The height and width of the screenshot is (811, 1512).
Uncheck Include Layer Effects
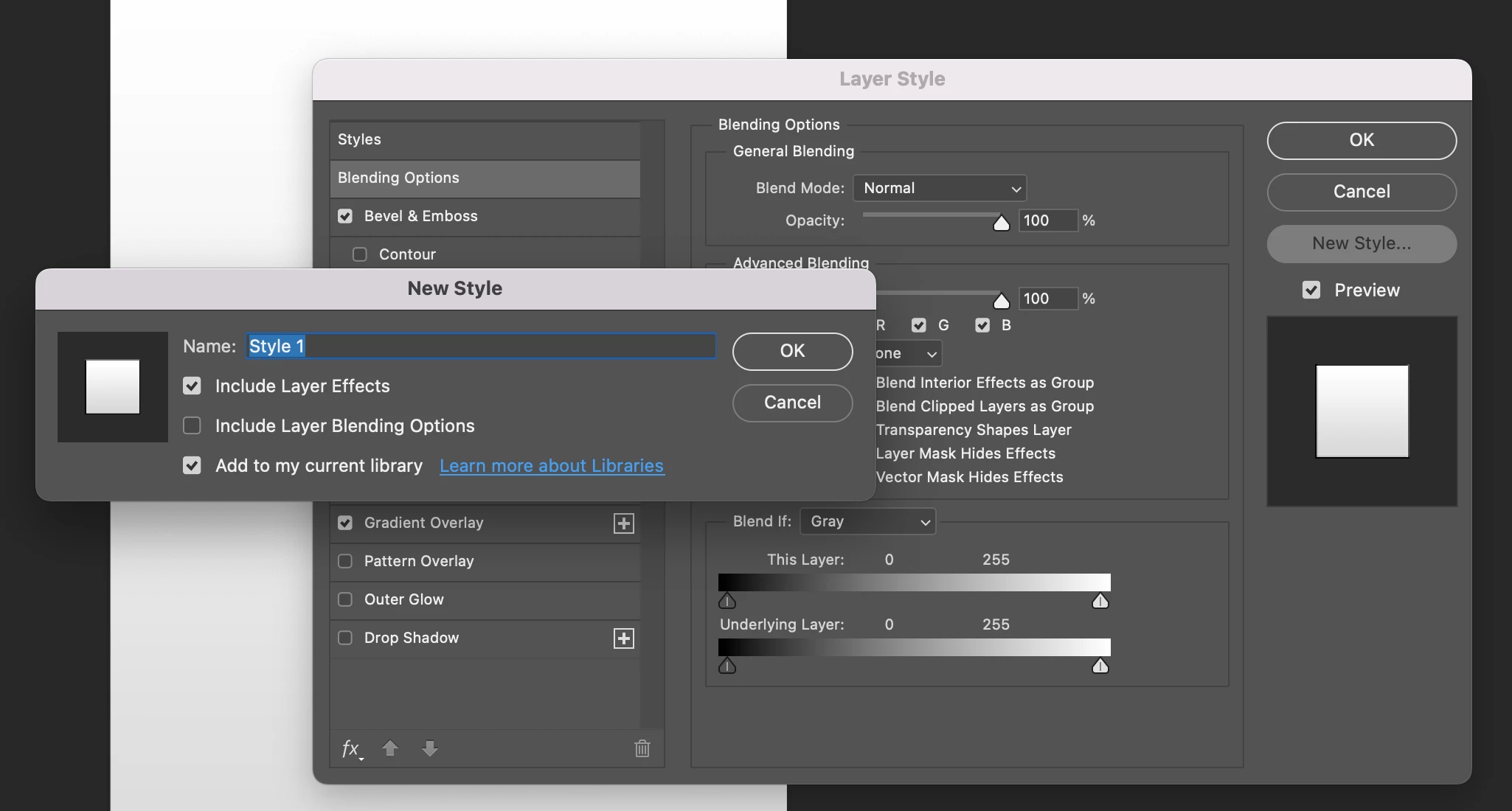tap(193, 386)
